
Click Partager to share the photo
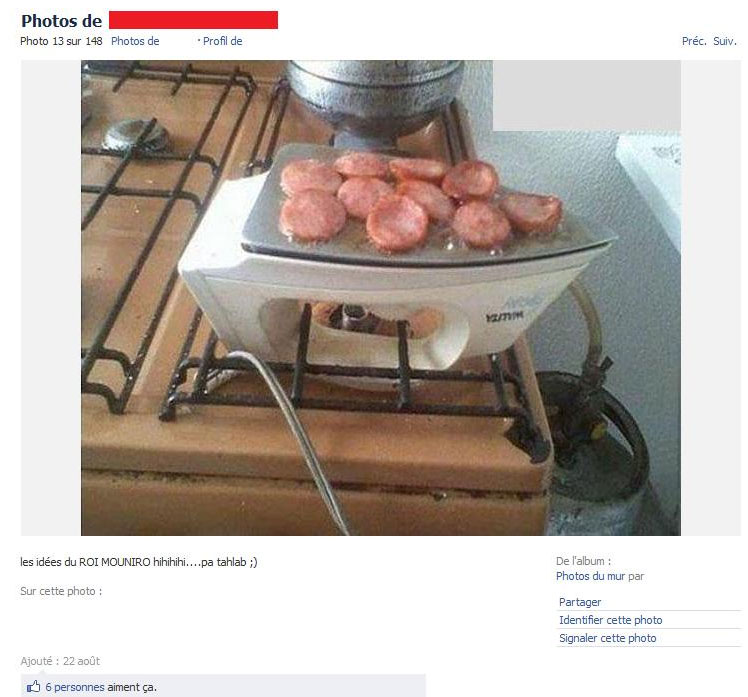pos(580,602)
